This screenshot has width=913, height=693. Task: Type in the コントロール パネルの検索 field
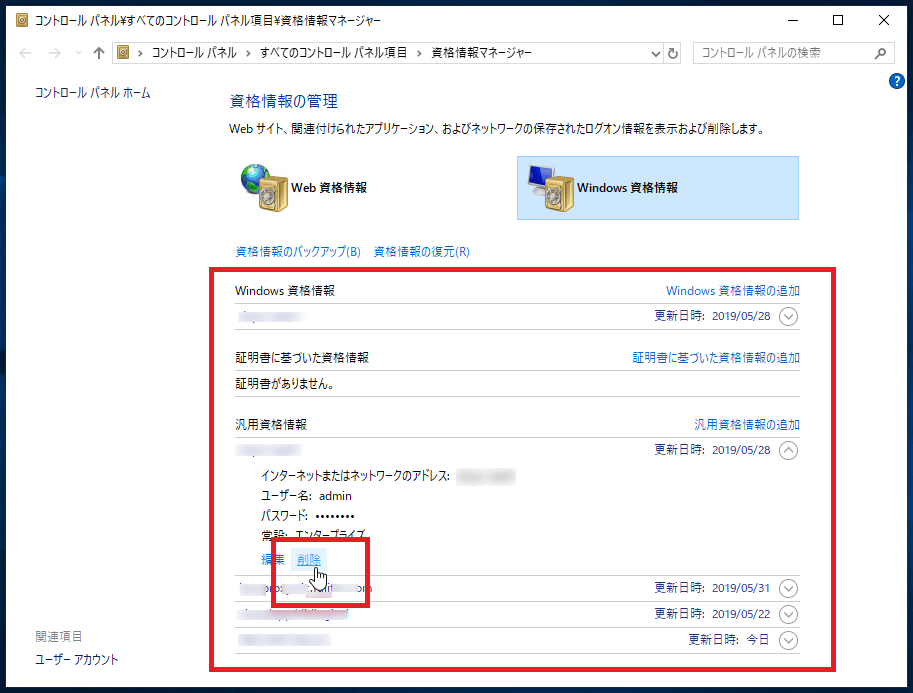click(x=780, y=53)
